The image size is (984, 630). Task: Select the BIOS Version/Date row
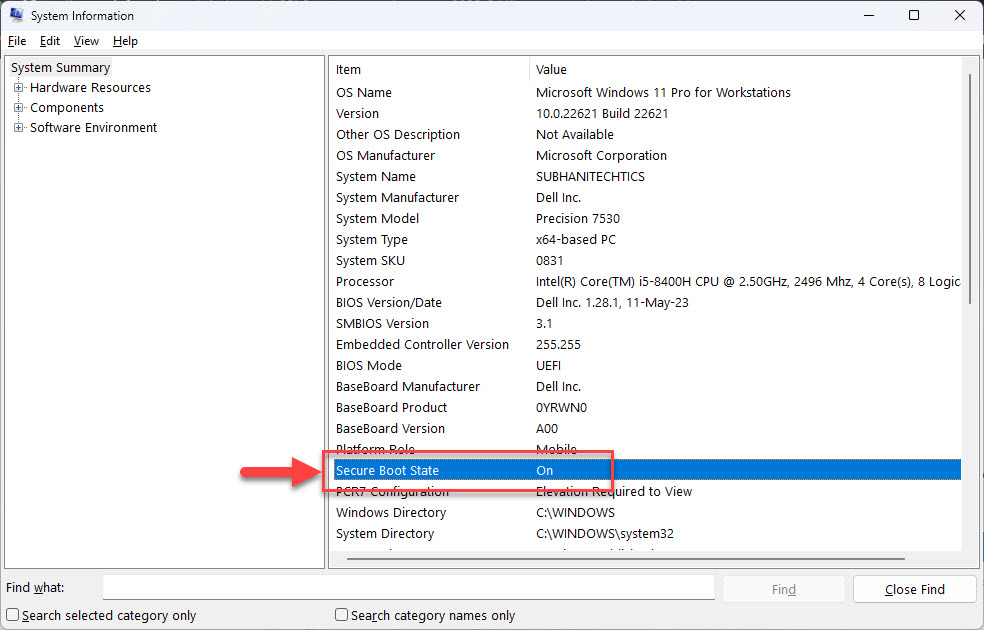[x=647, y=302]
